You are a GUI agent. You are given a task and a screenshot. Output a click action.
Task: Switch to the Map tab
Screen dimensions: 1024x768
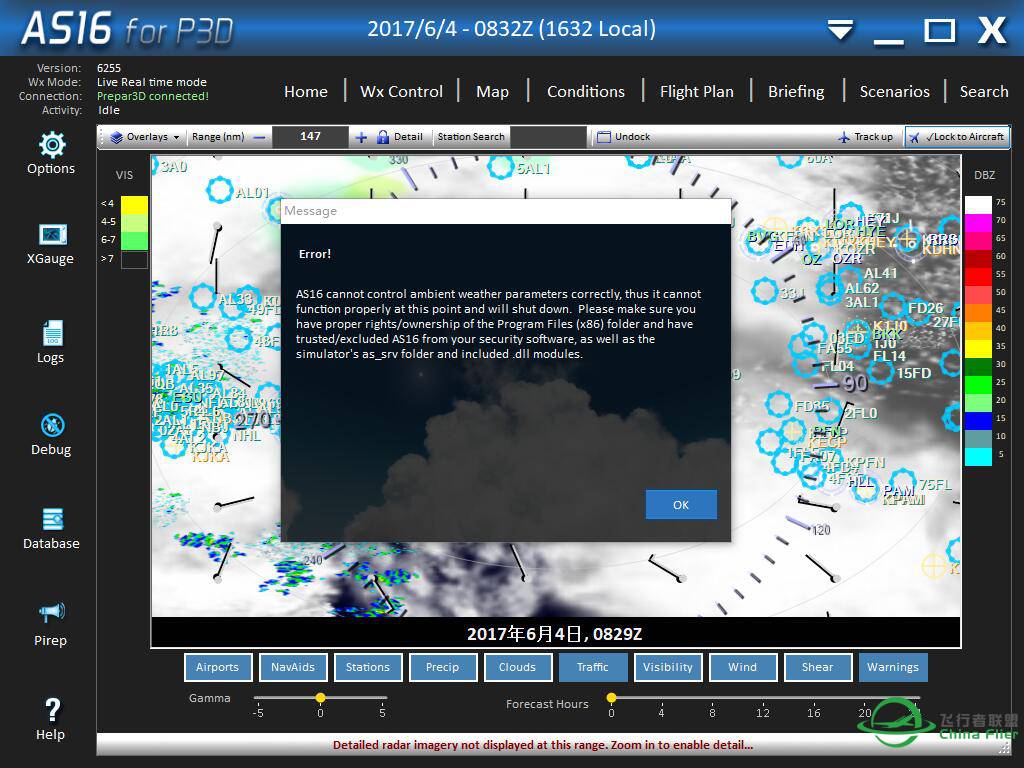click(x=492, y=91)
